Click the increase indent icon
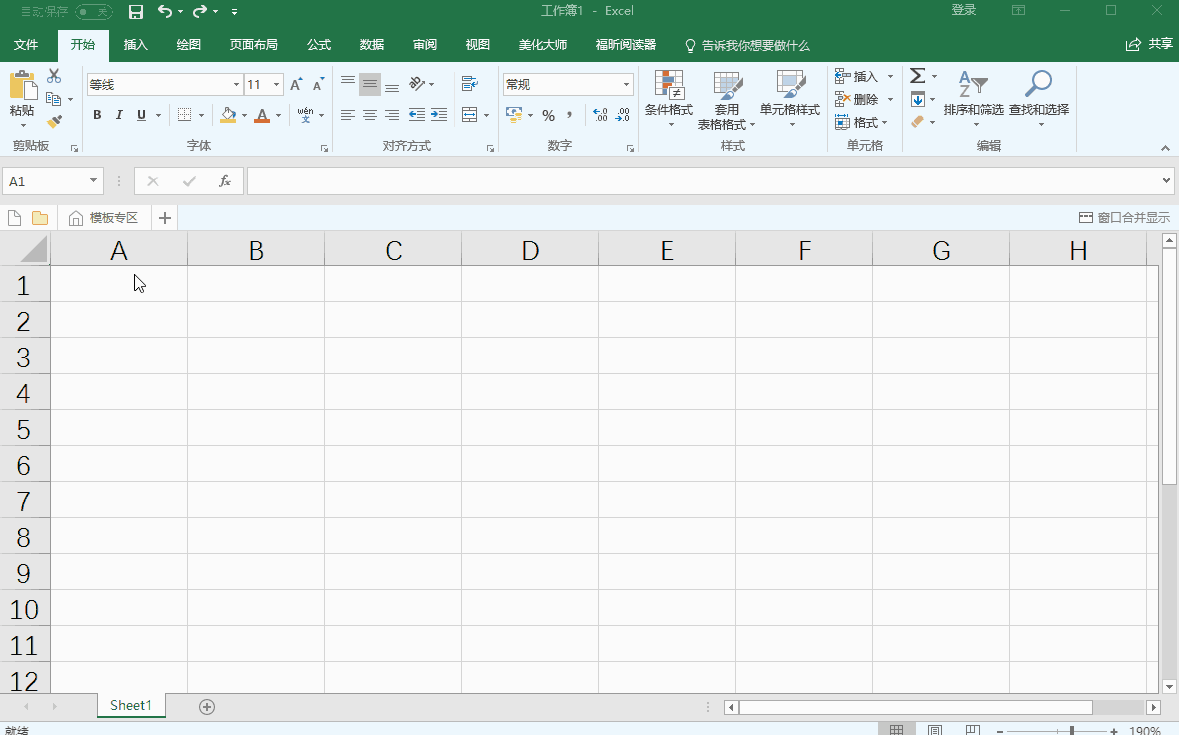The height and width of the screenshot is (735, 1179). 438,115
